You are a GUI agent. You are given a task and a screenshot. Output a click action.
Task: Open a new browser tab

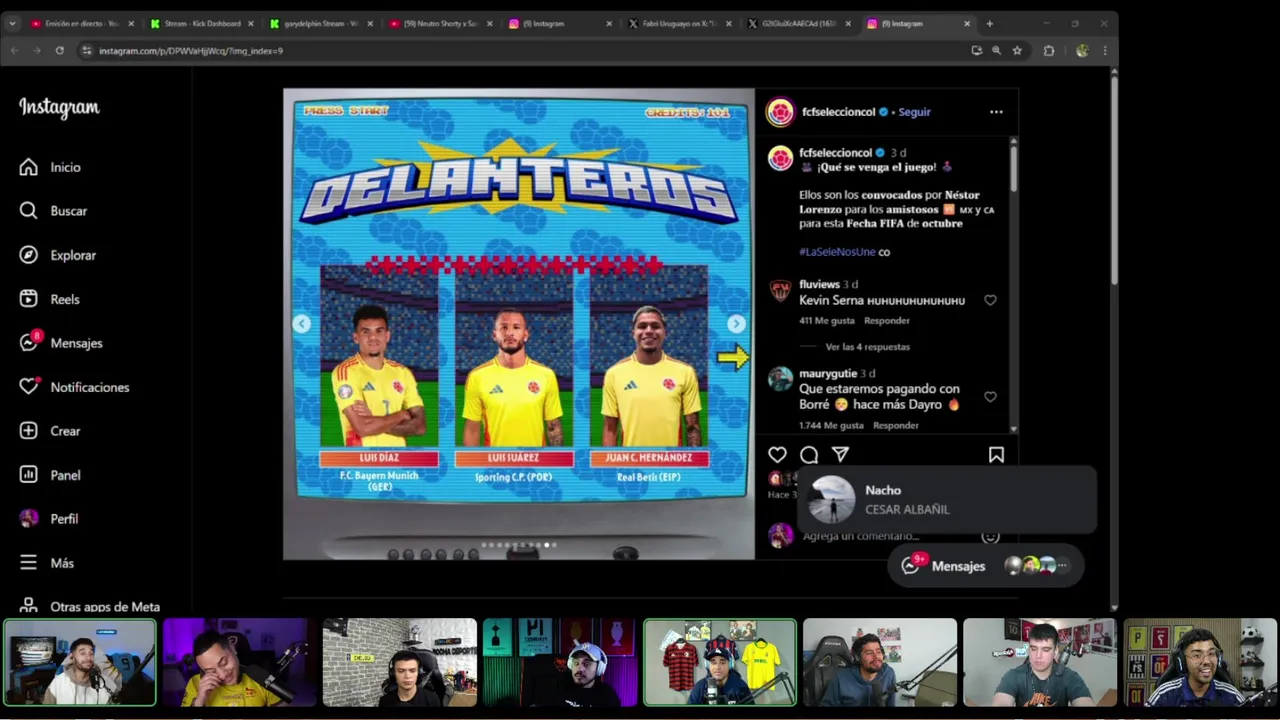989,23
